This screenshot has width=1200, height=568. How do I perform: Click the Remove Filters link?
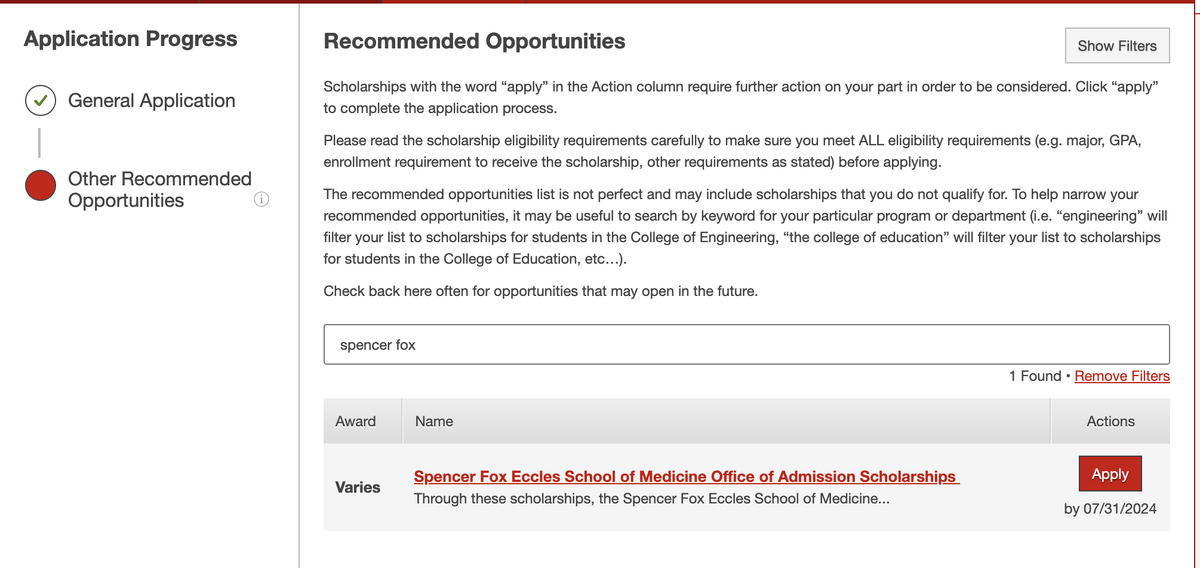point(1122,376)
